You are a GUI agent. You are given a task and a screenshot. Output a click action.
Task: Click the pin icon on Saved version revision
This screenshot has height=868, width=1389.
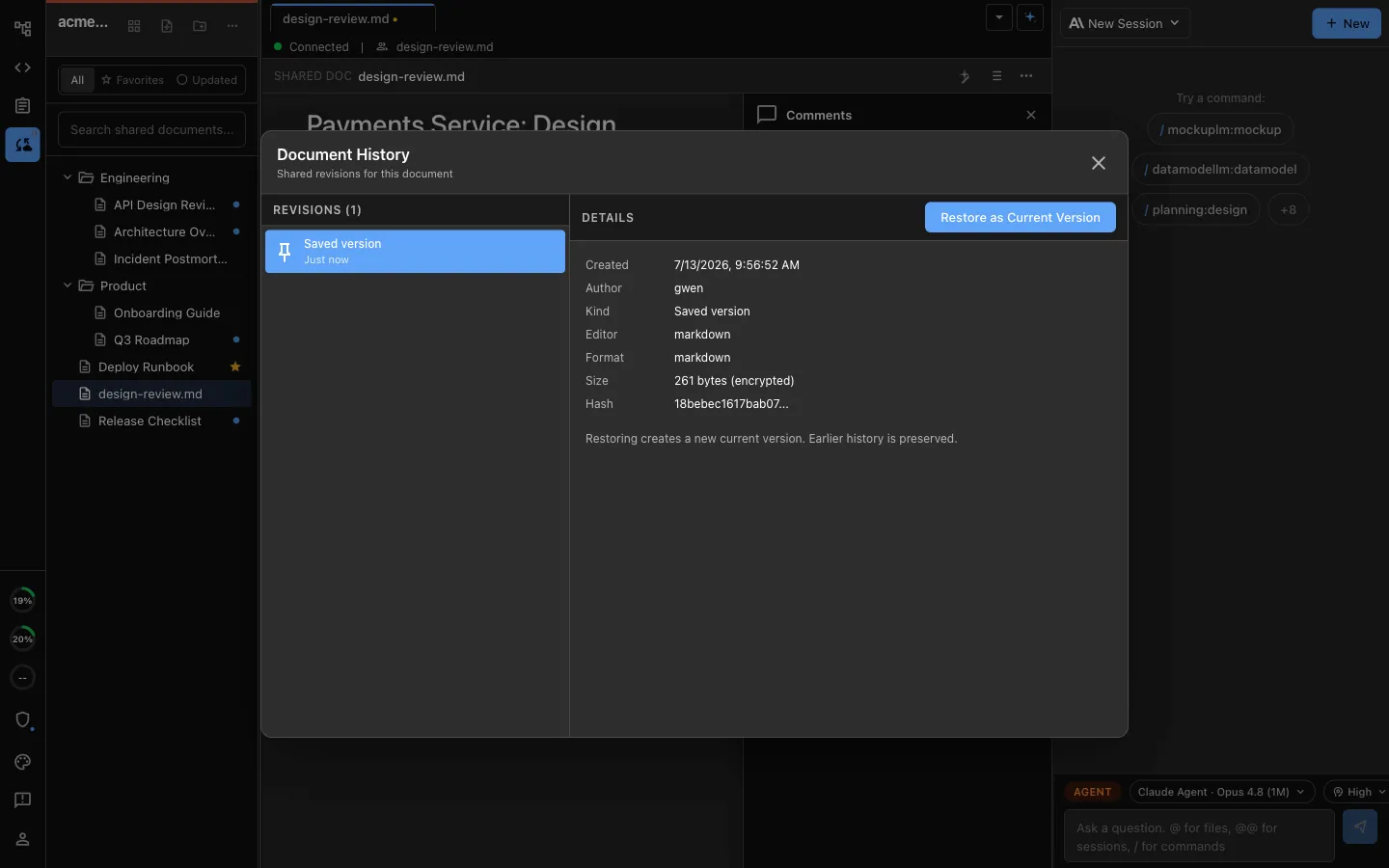point(285,252)
